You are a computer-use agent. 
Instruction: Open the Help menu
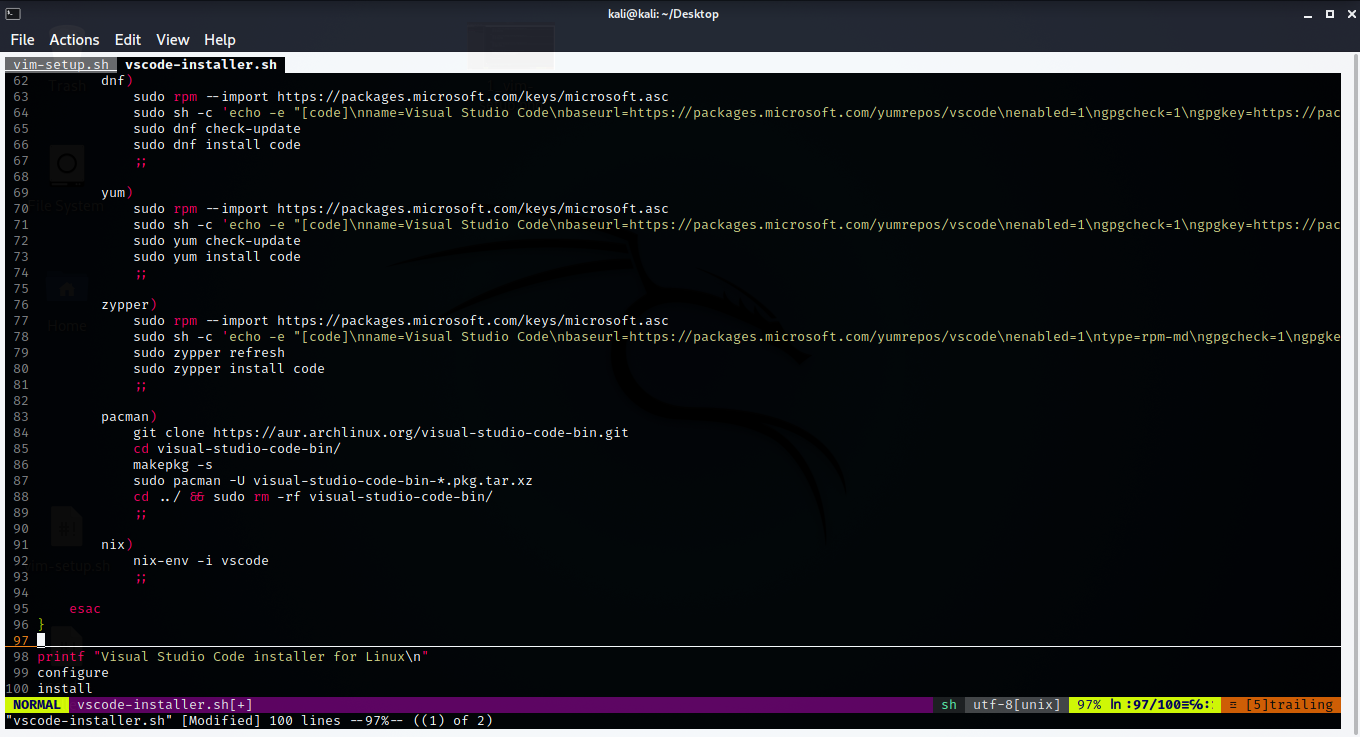click(220, 40)
